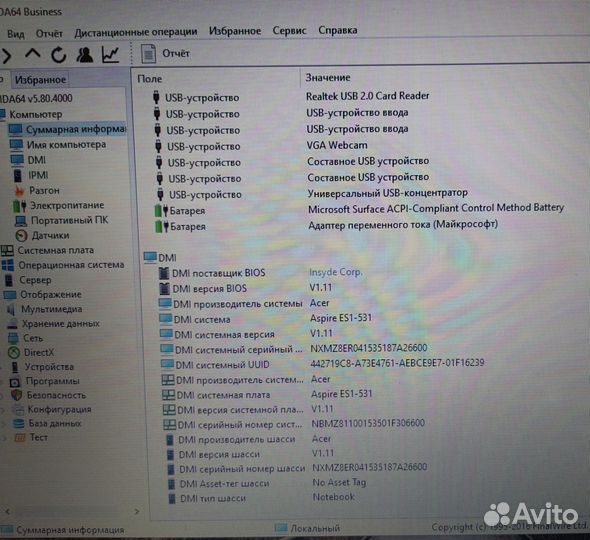Image resolution: width=590 pixels, height=540 pixels.
Task: Select the DMI Asset-тег шасси row
Action: 267,483
